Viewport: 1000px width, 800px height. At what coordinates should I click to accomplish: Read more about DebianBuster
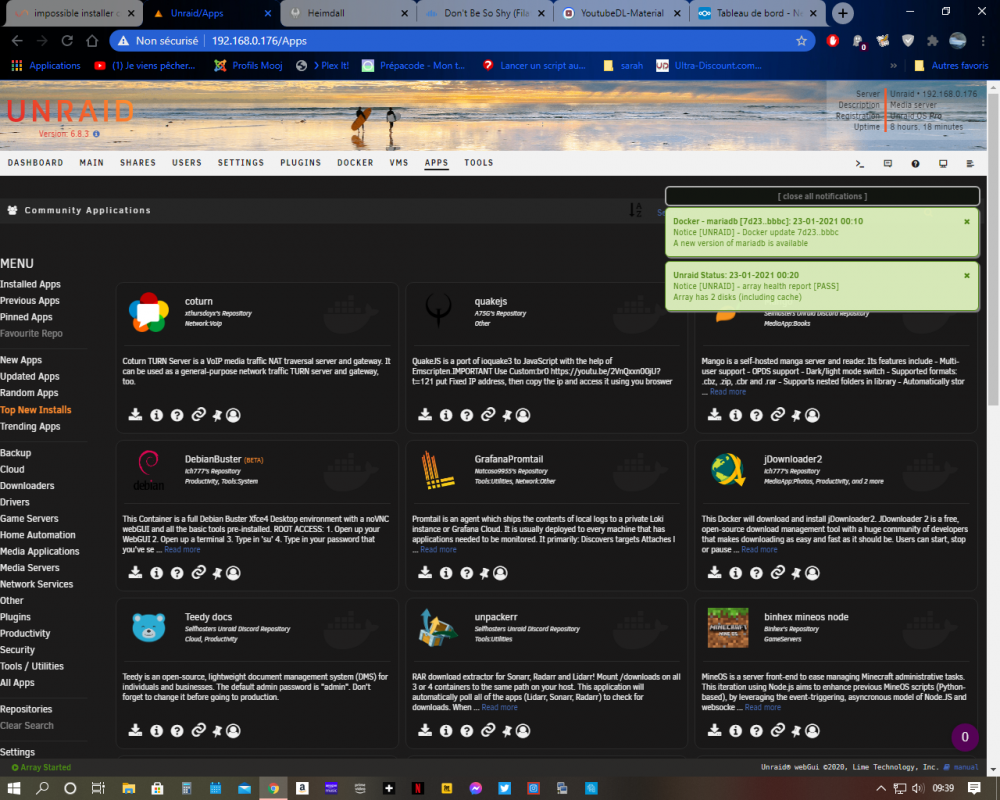click(x=182, y=550)
